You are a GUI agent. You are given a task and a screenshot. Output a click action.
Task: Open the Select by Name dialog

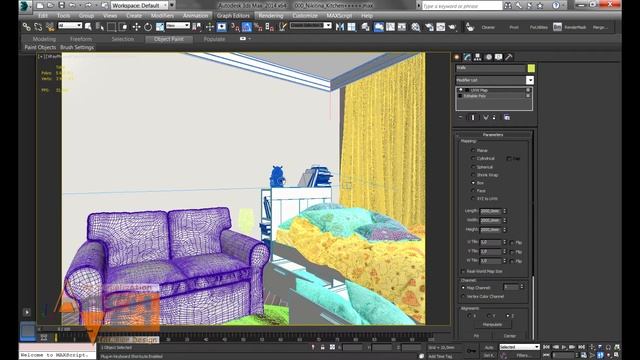100,27
